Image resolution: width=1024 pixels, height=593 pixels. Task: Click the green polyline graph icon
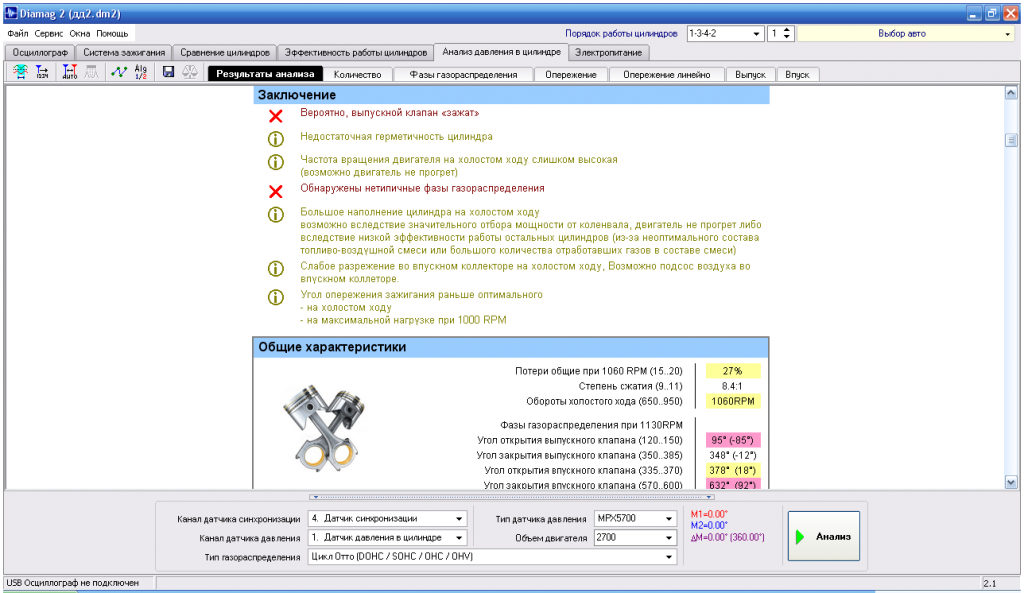click(x=119, y=72)
